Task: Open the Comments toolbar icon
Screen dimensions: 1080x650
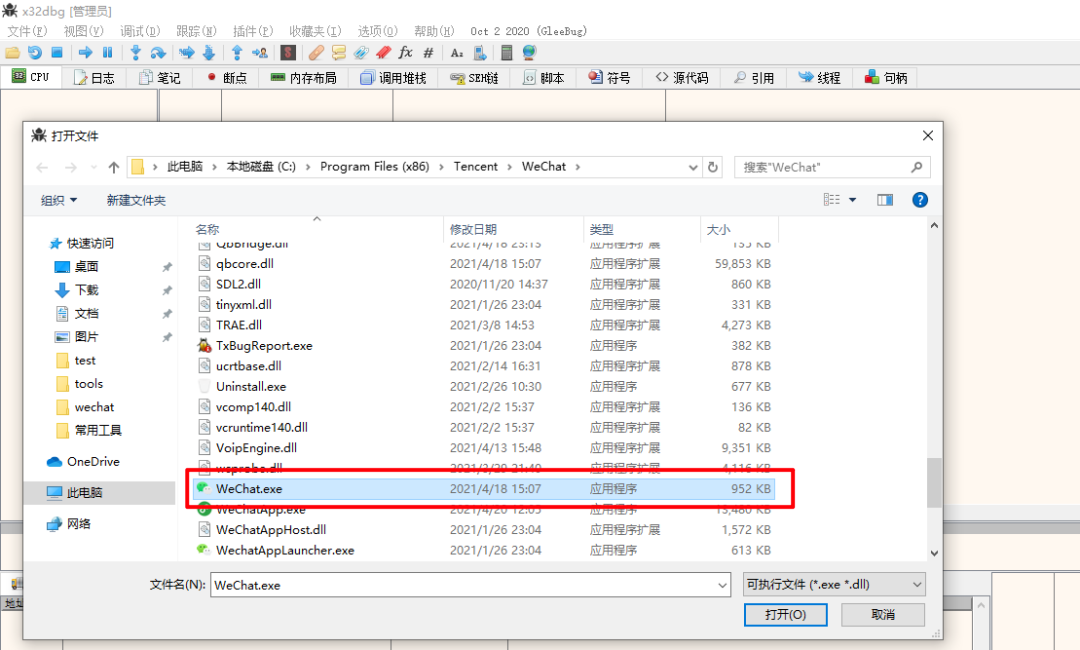Action: point(339,52)
